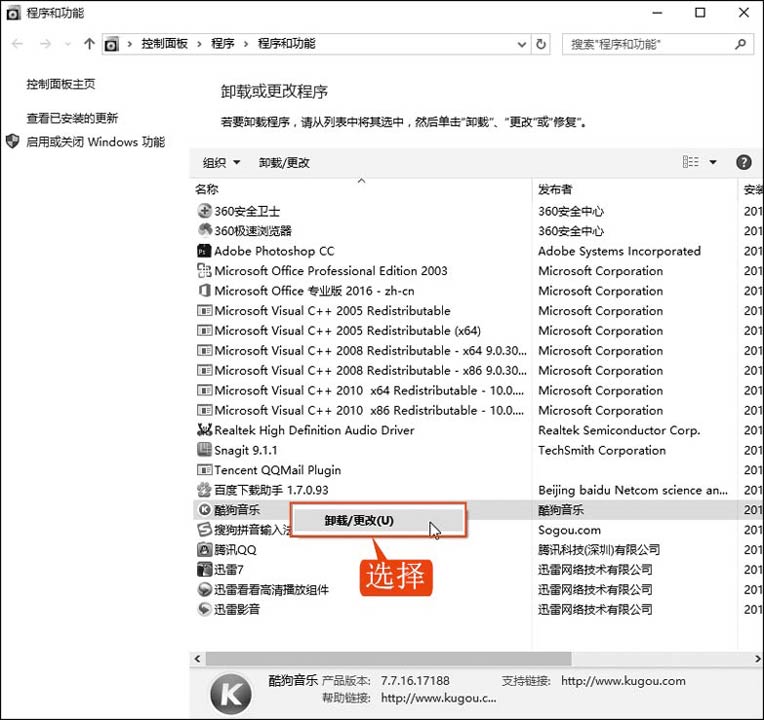This screenshot has height=720, width=764.
Task: Click the view layout icon
Action: pos(690,162)
